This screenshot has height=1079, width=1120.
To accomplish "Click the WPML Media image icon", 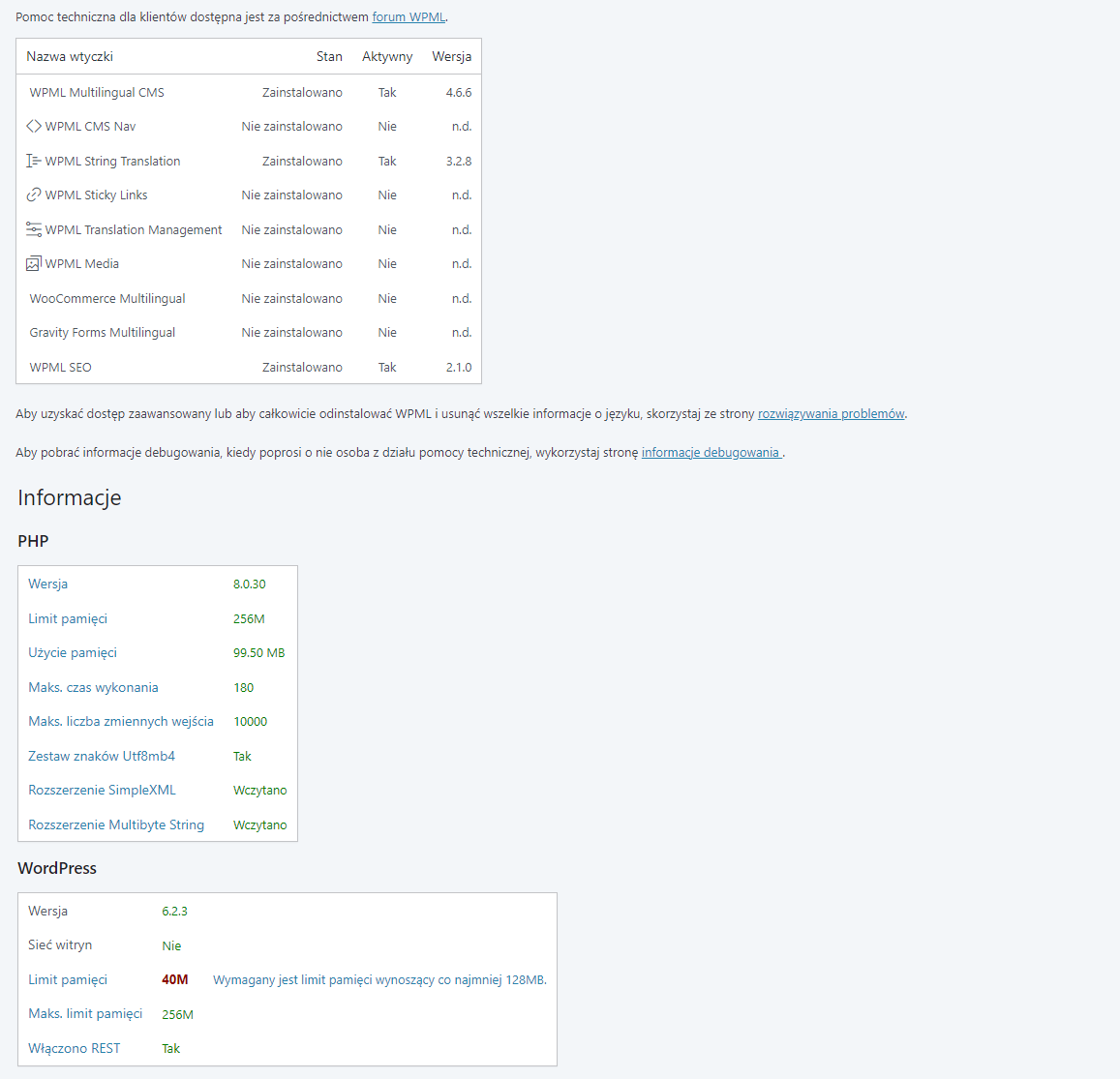I will pos(34,263).
